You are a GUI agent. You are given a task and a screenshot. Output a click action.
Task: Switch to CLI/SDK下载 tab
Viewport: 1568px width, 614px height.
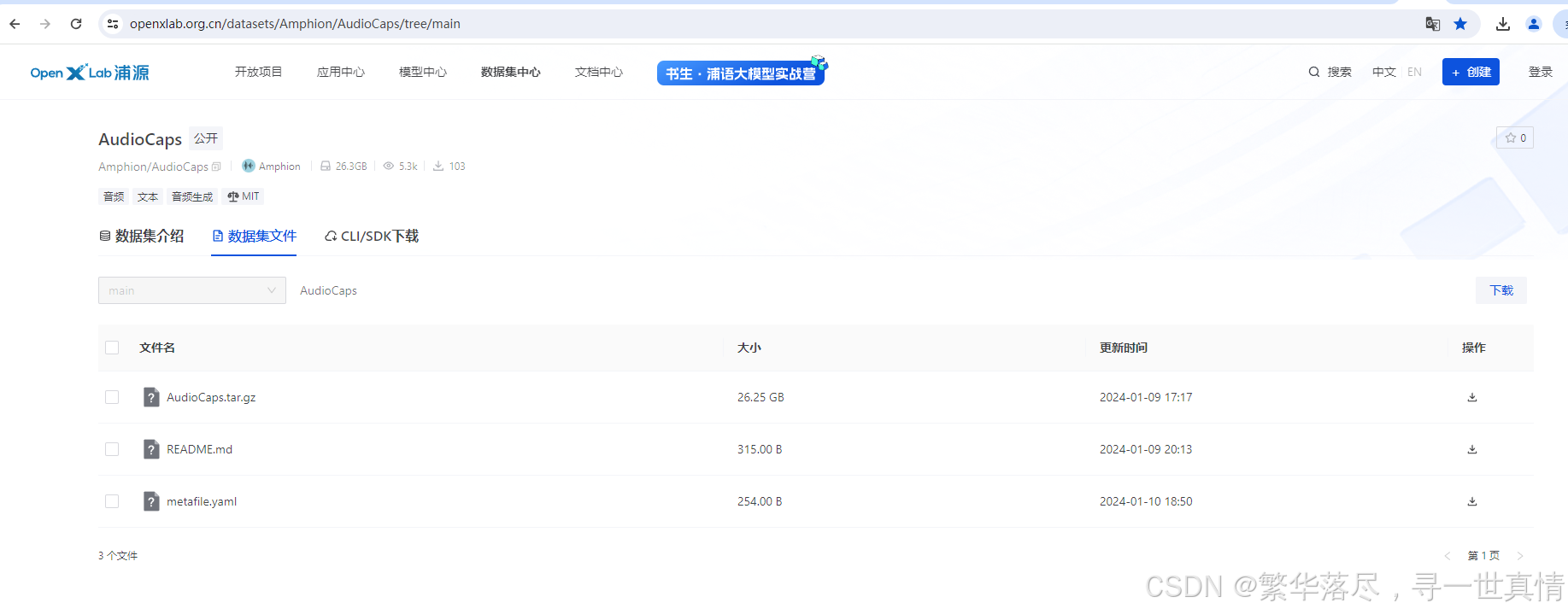(372, 237)
